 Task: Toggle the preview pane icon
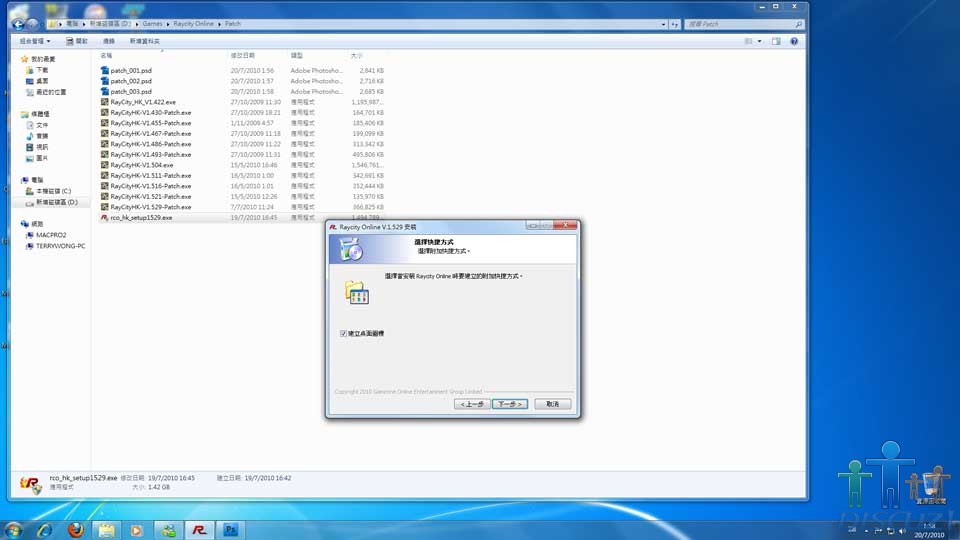point(776,41)
